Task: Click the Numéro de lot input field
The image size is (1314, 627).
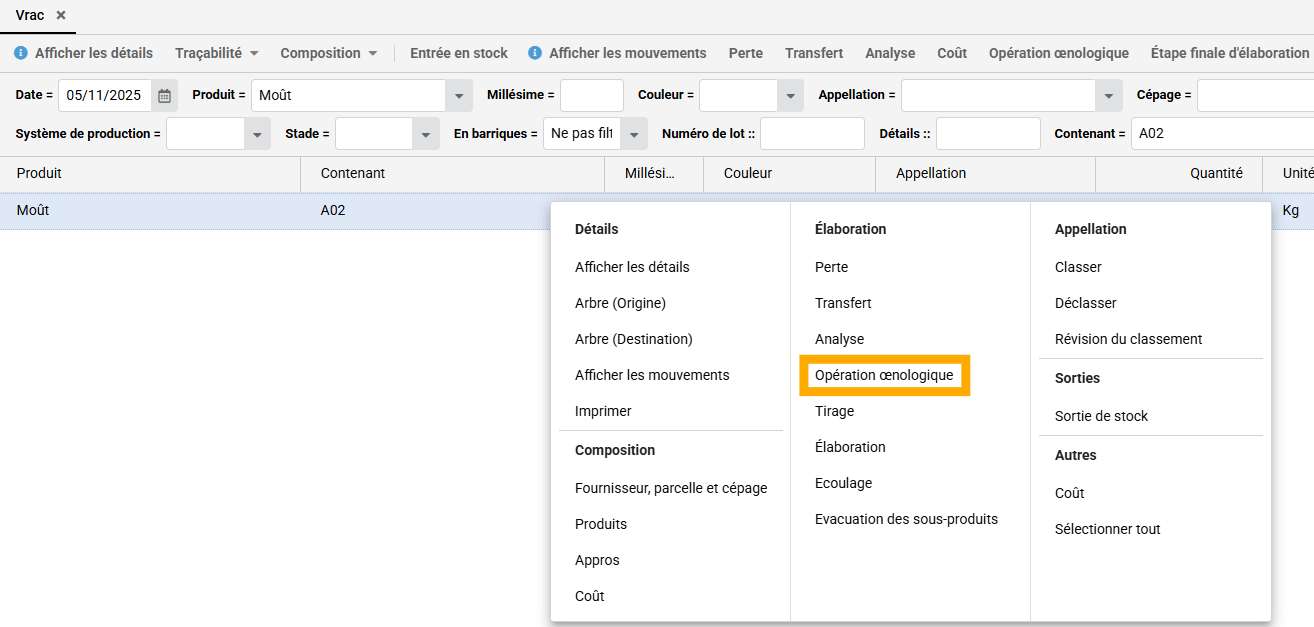Action: (x=812, y=134)
